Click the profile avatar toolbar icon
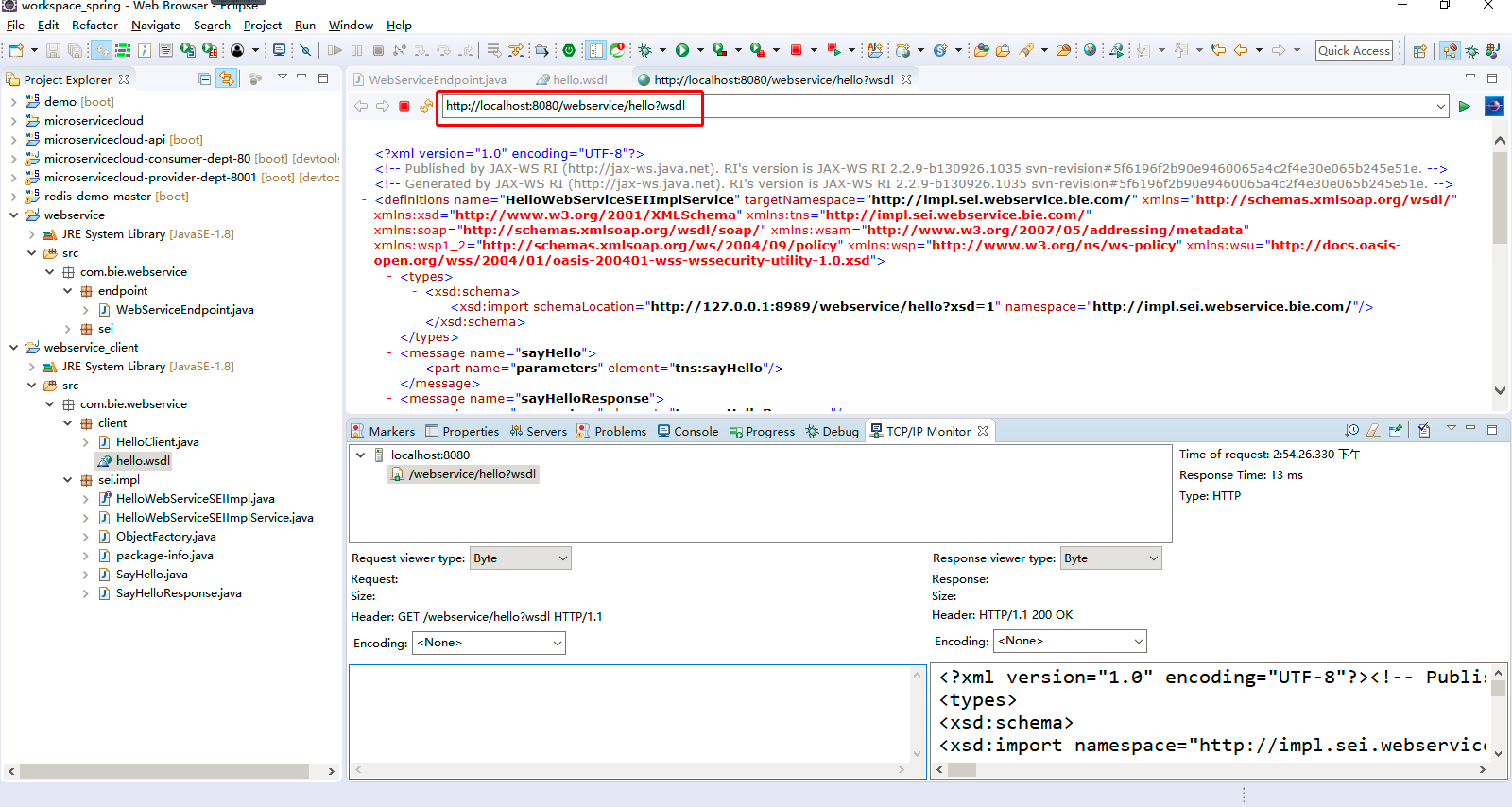The width and height of the screenshot is (1512, 807). coord(236,50)
